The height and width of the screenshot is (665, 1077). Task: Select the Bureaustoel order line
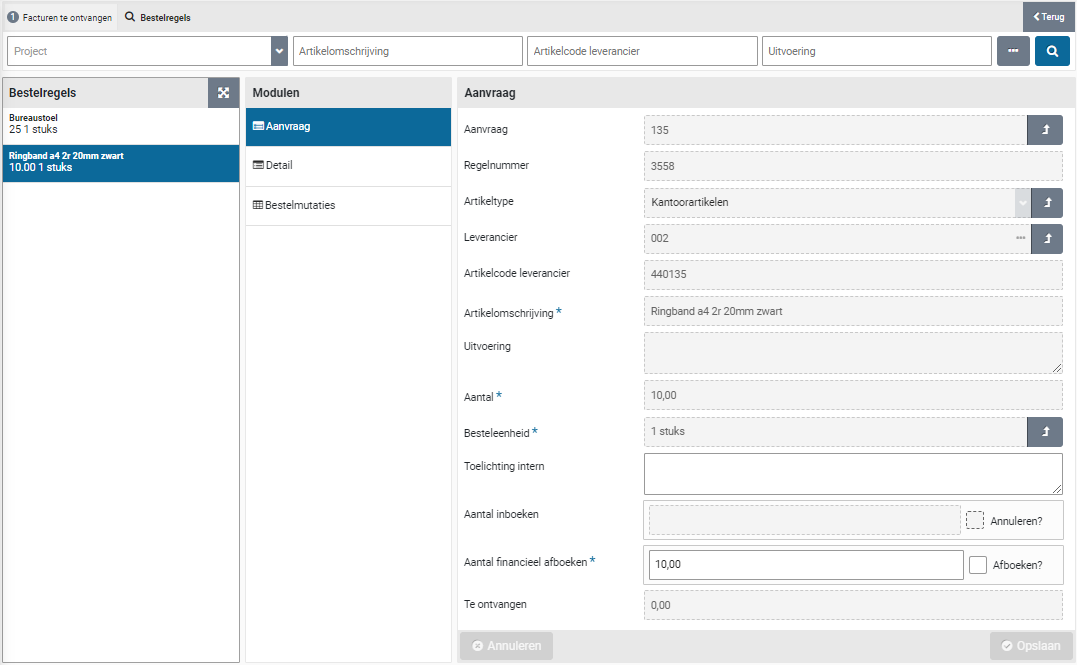[x=120, y=124]
